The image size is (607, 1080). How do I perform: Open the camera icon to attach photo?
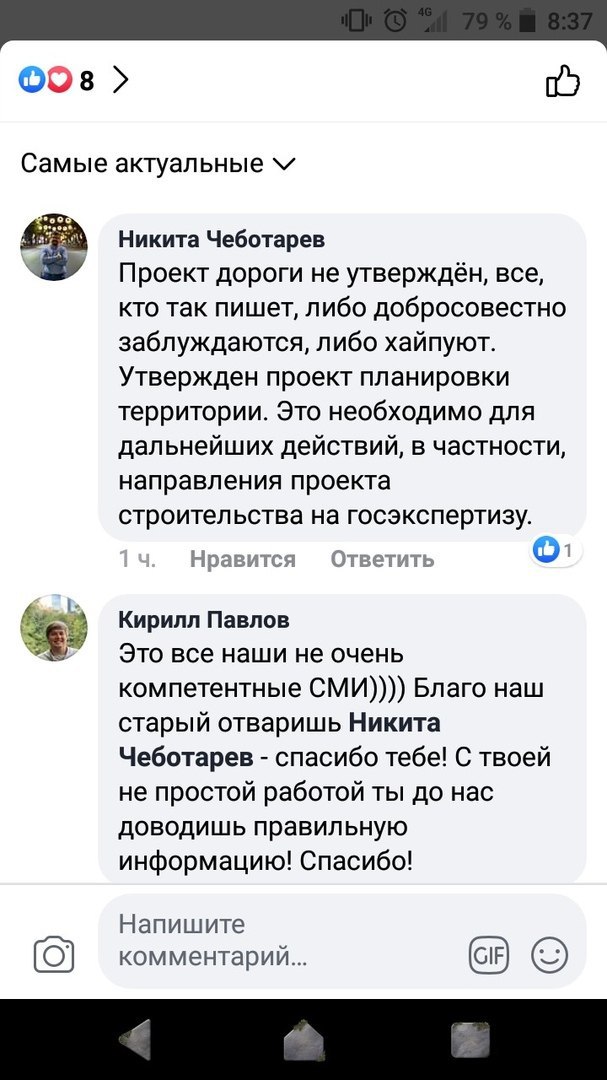(54, 954)
